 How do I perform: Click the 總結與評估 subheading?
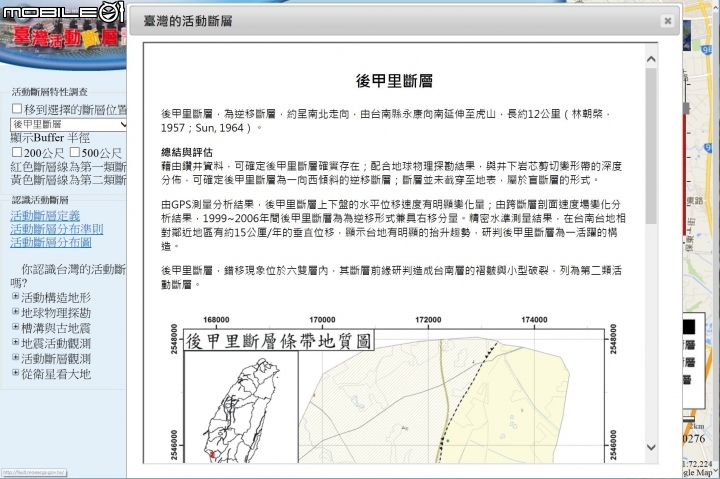click(187, 152)
